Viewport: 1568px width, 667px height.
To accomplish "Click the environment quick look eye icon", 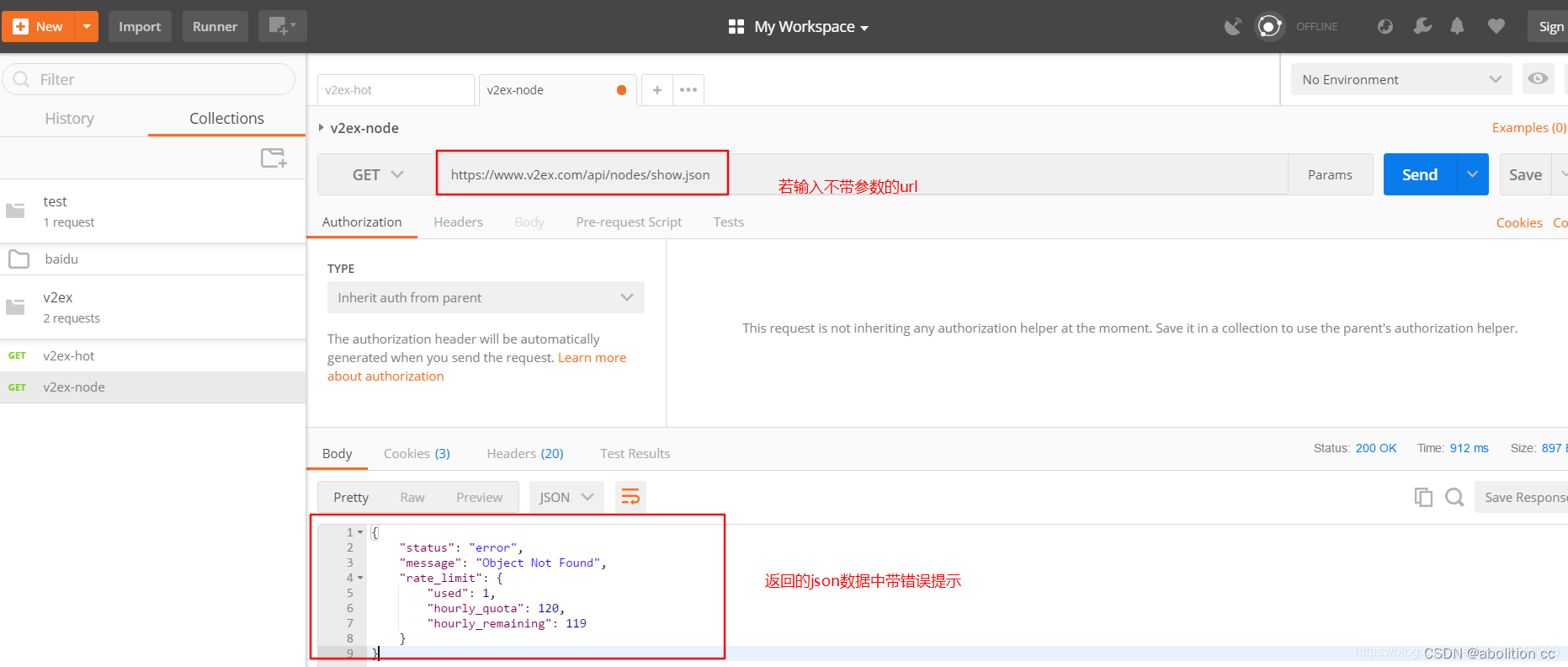I will point(1538,78).
